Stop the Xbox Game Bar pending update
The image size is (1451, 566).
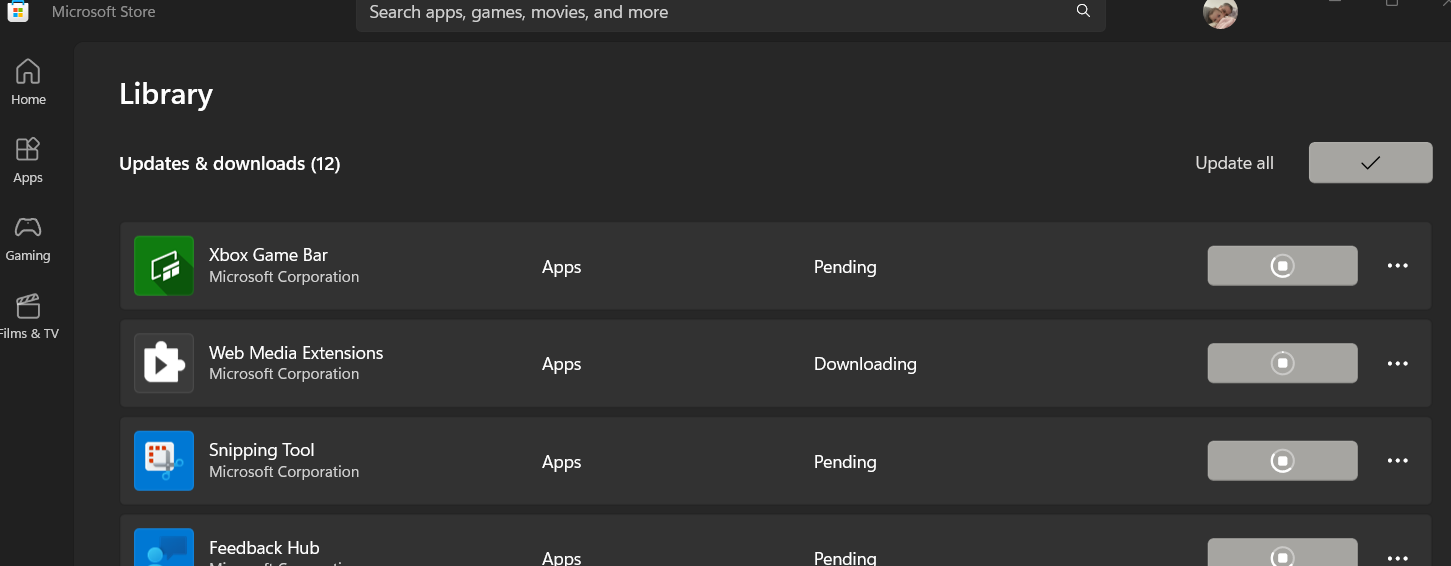1282,266
